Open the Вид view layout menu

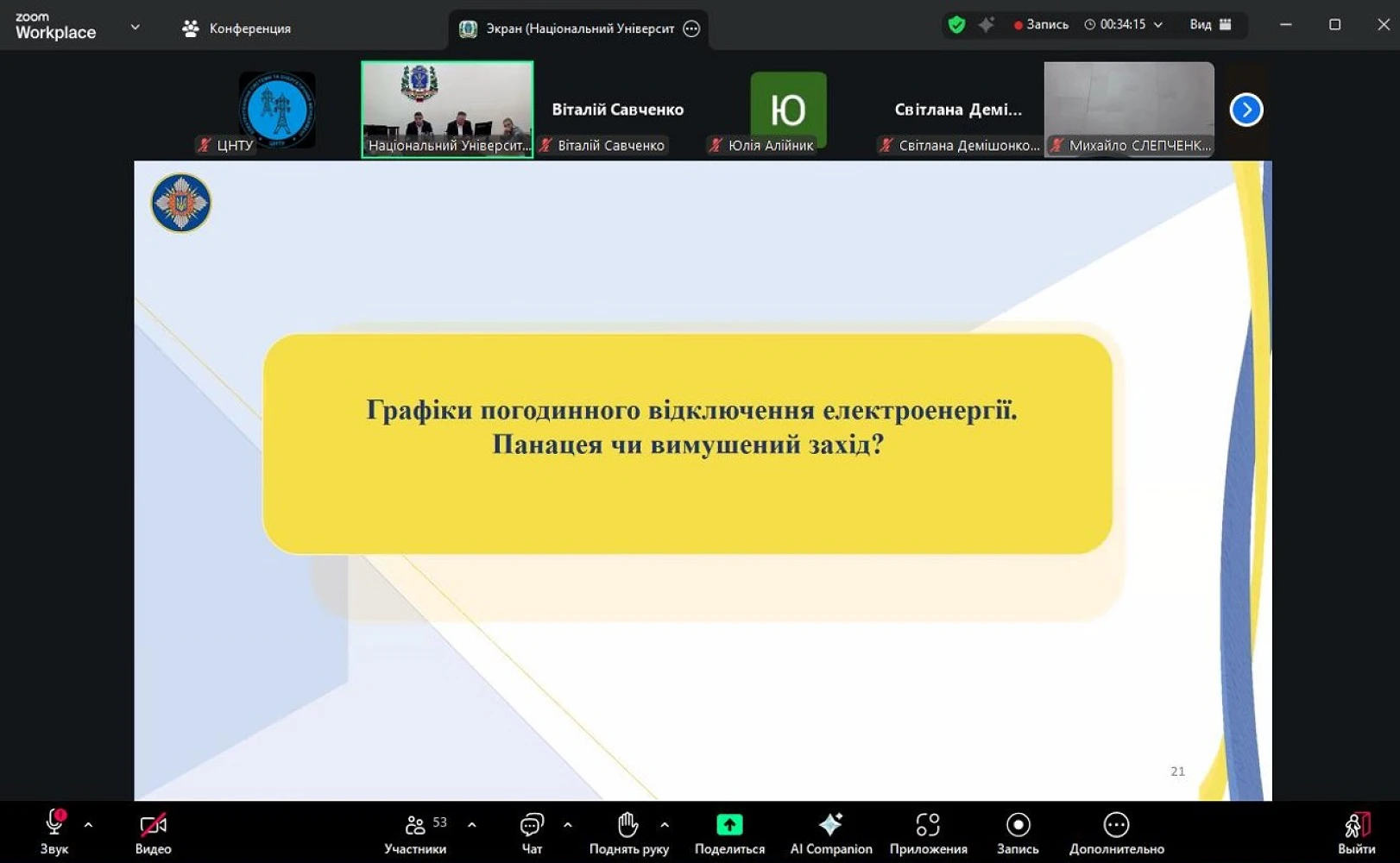1210,25
